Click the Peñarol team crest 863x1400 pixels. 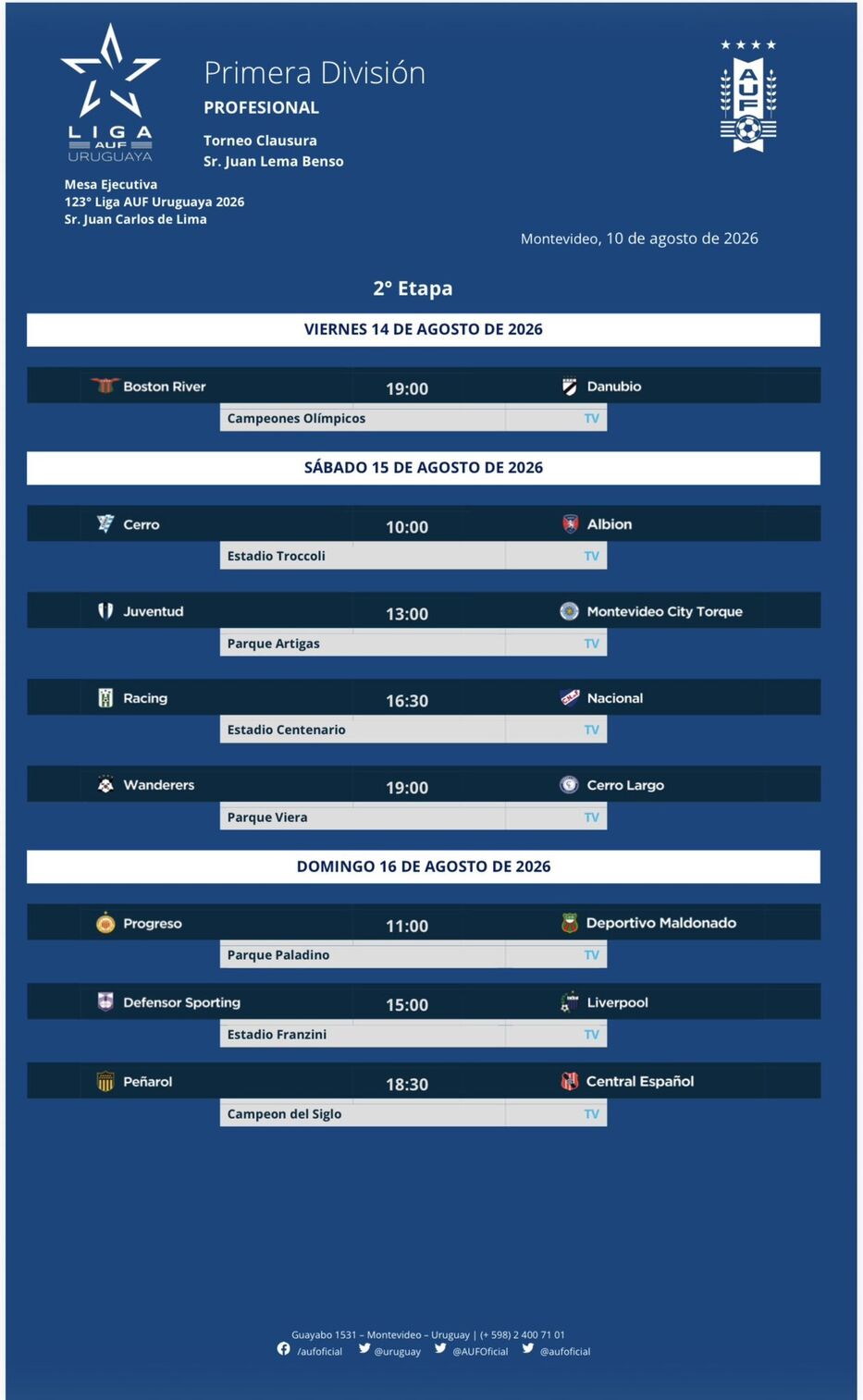105,1081
